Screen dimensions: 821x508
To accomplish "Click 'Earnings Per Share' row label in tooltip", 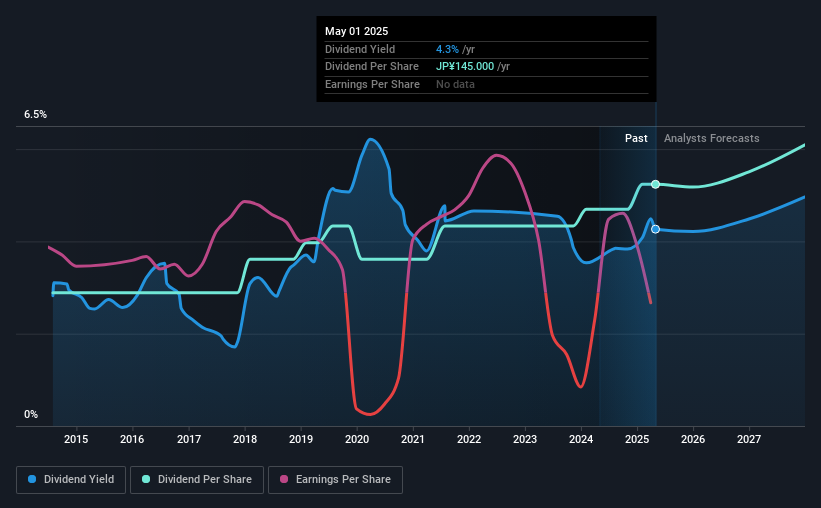I will 372,84.
